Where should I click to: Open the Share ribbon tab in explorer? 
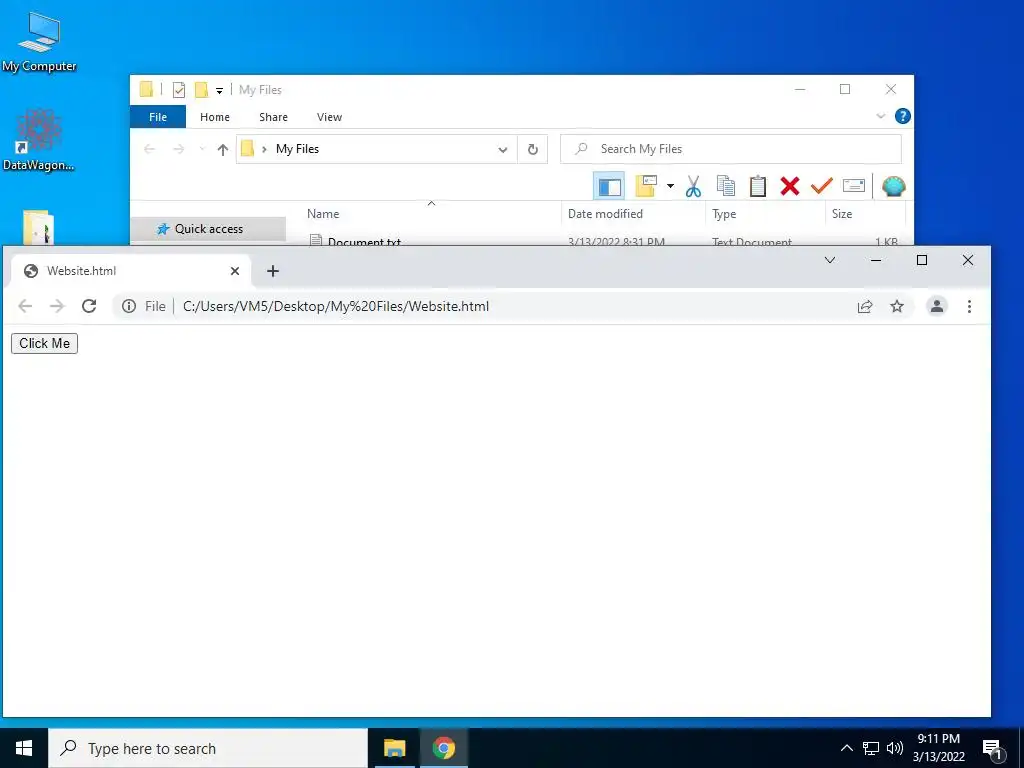[x=273, y=117]
